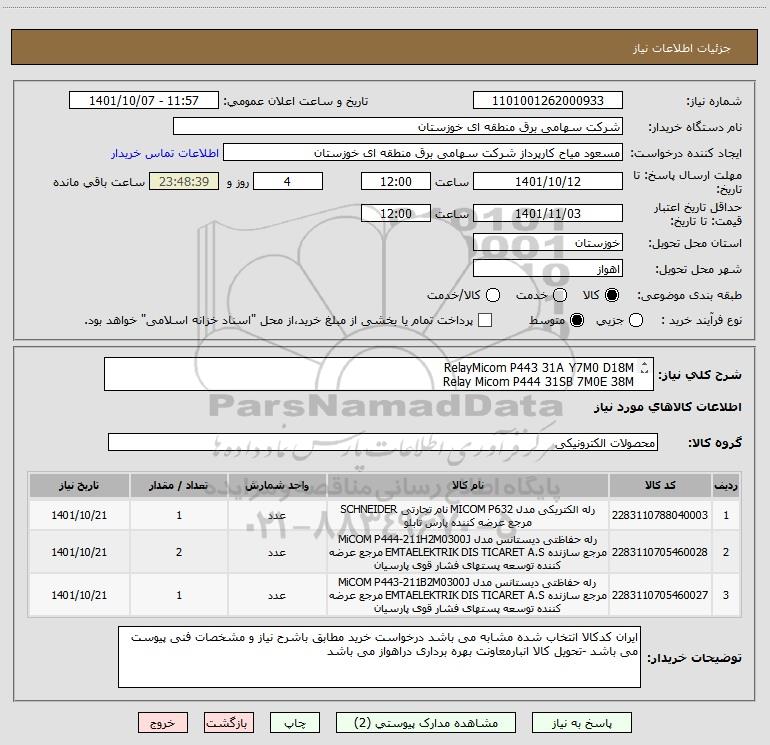Tick the Islamic treasury payment checkbox

[x=485, y=320]
